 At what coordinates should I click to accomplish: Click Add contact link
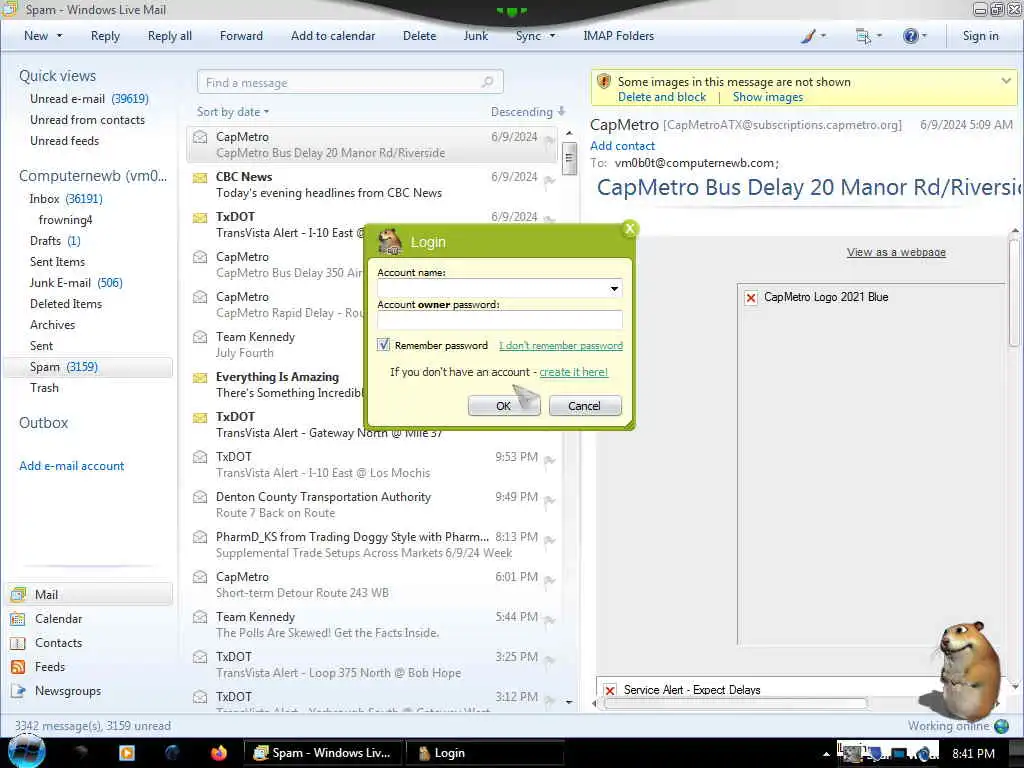click(622, 146)
